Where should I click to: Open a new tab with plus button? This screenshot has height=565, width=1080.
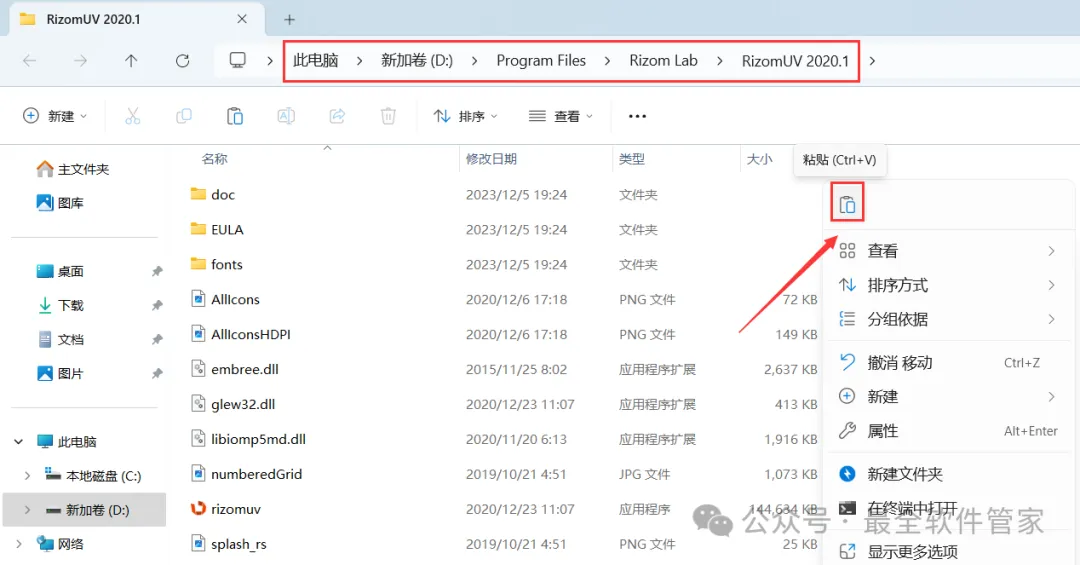point(289,20)
